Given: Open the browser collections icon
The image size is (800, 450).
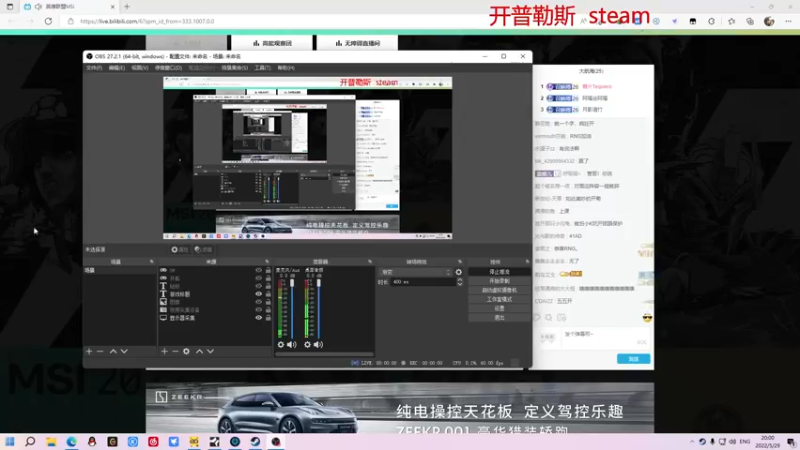Looking at the screenshot, I should tap(750, 21).
